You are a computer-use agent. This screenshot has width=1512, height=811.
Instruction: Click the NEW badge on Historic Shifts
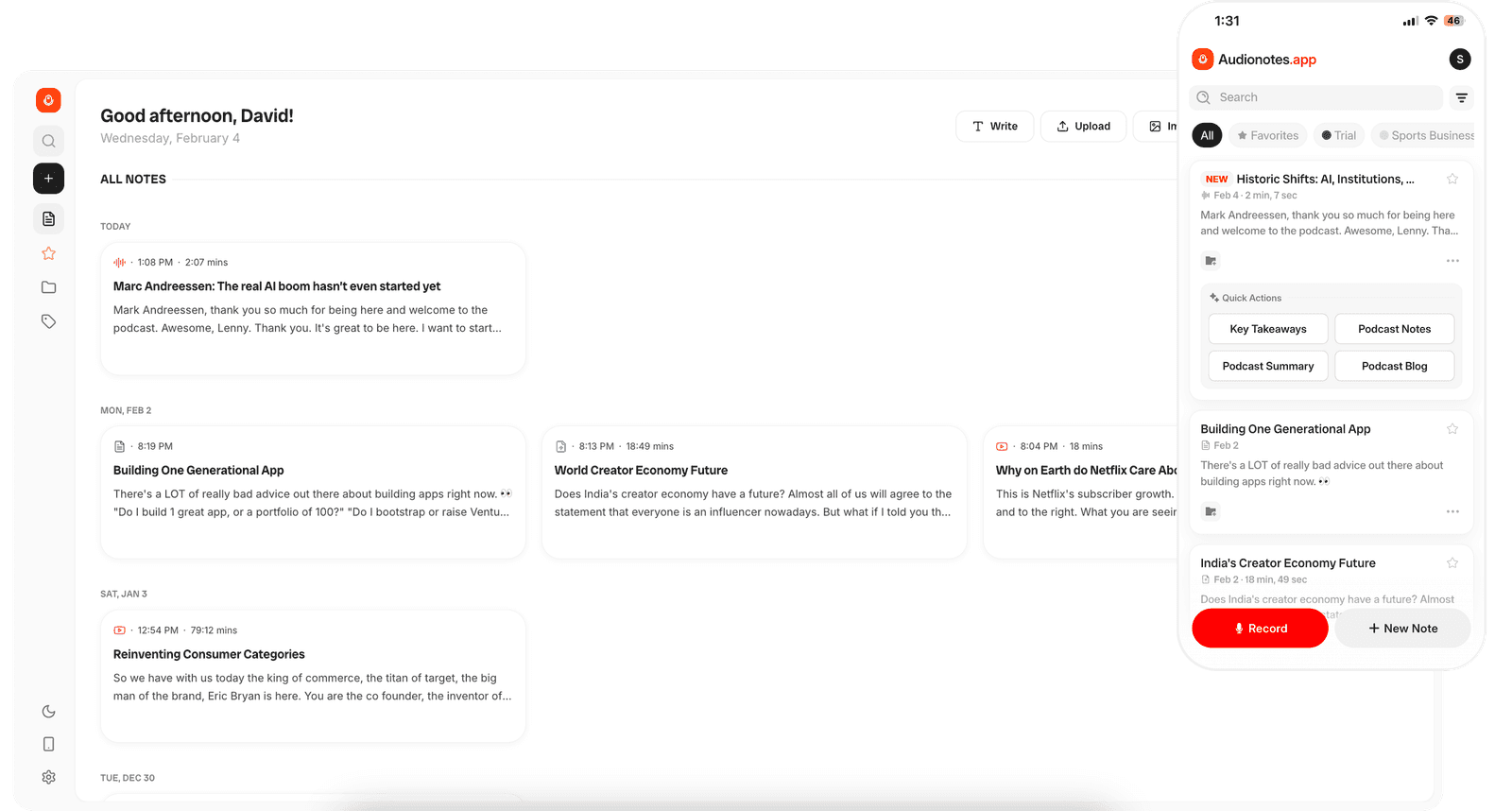pos(1216,179)
